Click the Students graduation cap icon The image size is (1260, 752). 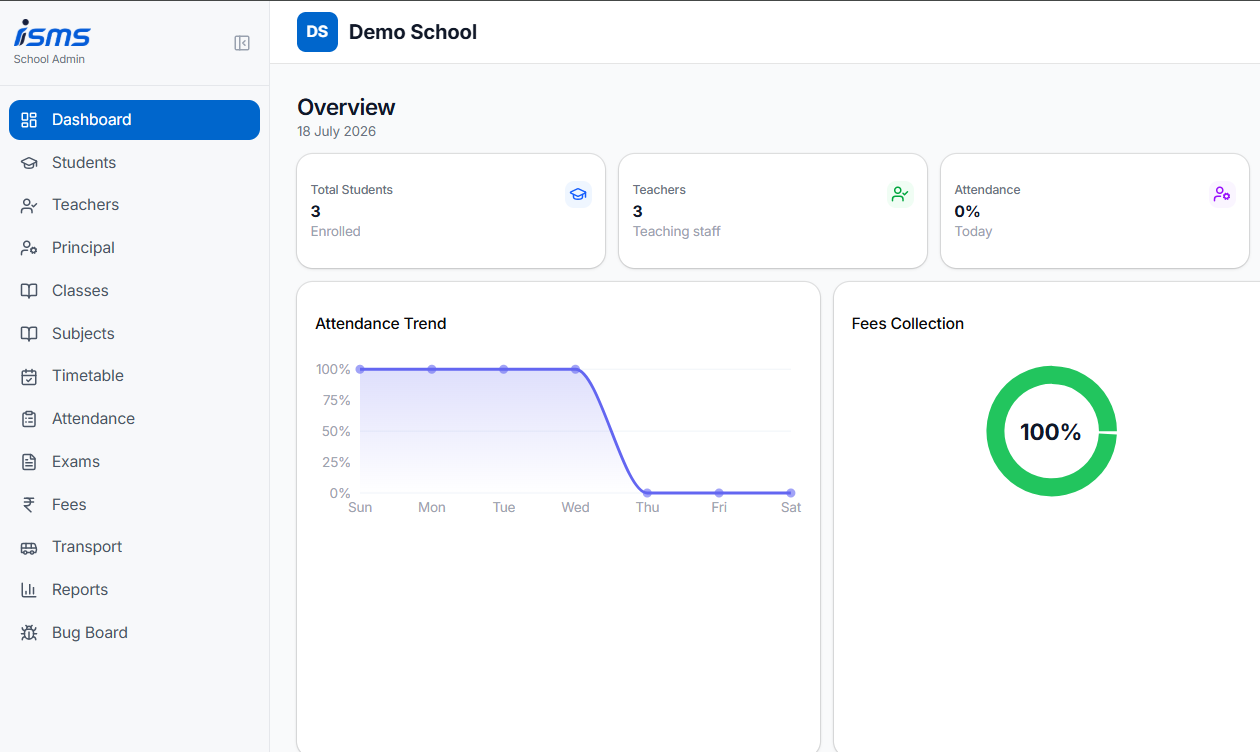pyautogui.click(x=29, y=163)
